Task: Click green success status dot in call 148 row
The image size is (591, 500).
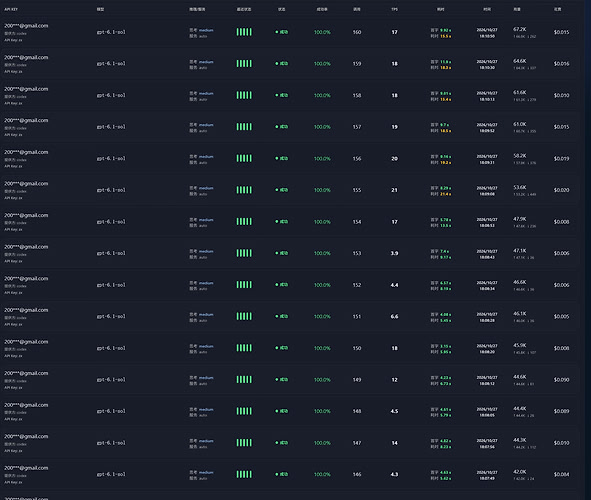Action: tap(277, 411)
